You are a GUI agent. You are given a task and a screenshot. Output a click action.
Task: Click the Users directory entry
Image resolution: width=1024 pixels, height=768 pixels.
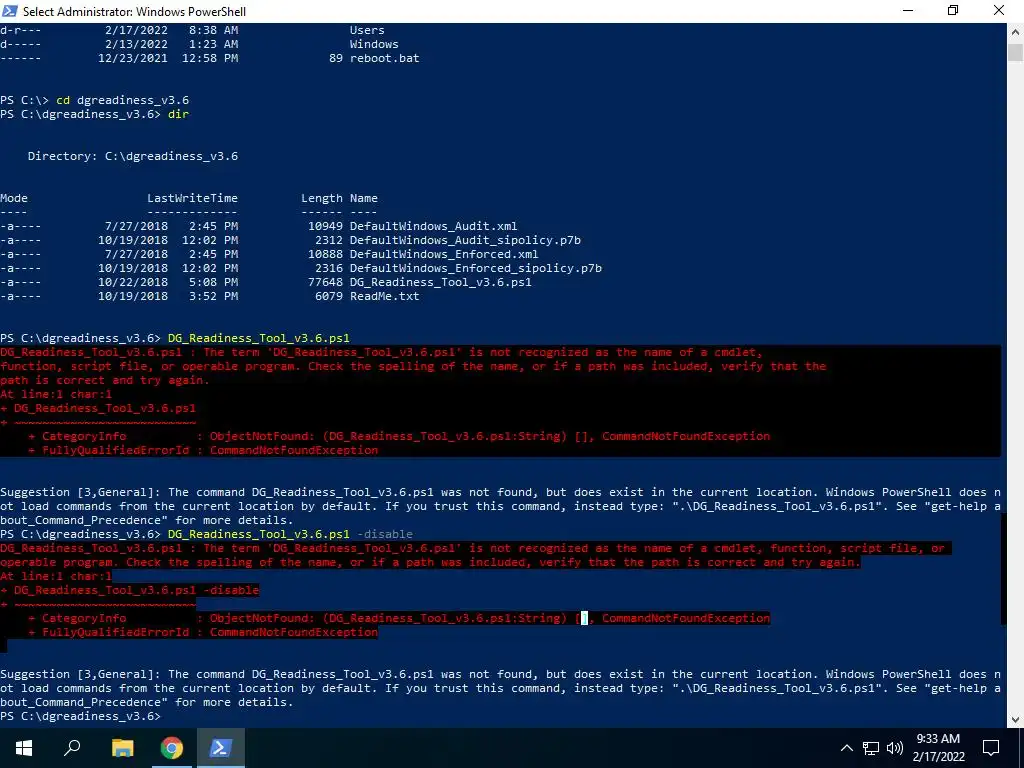click(x=367, y=30)
